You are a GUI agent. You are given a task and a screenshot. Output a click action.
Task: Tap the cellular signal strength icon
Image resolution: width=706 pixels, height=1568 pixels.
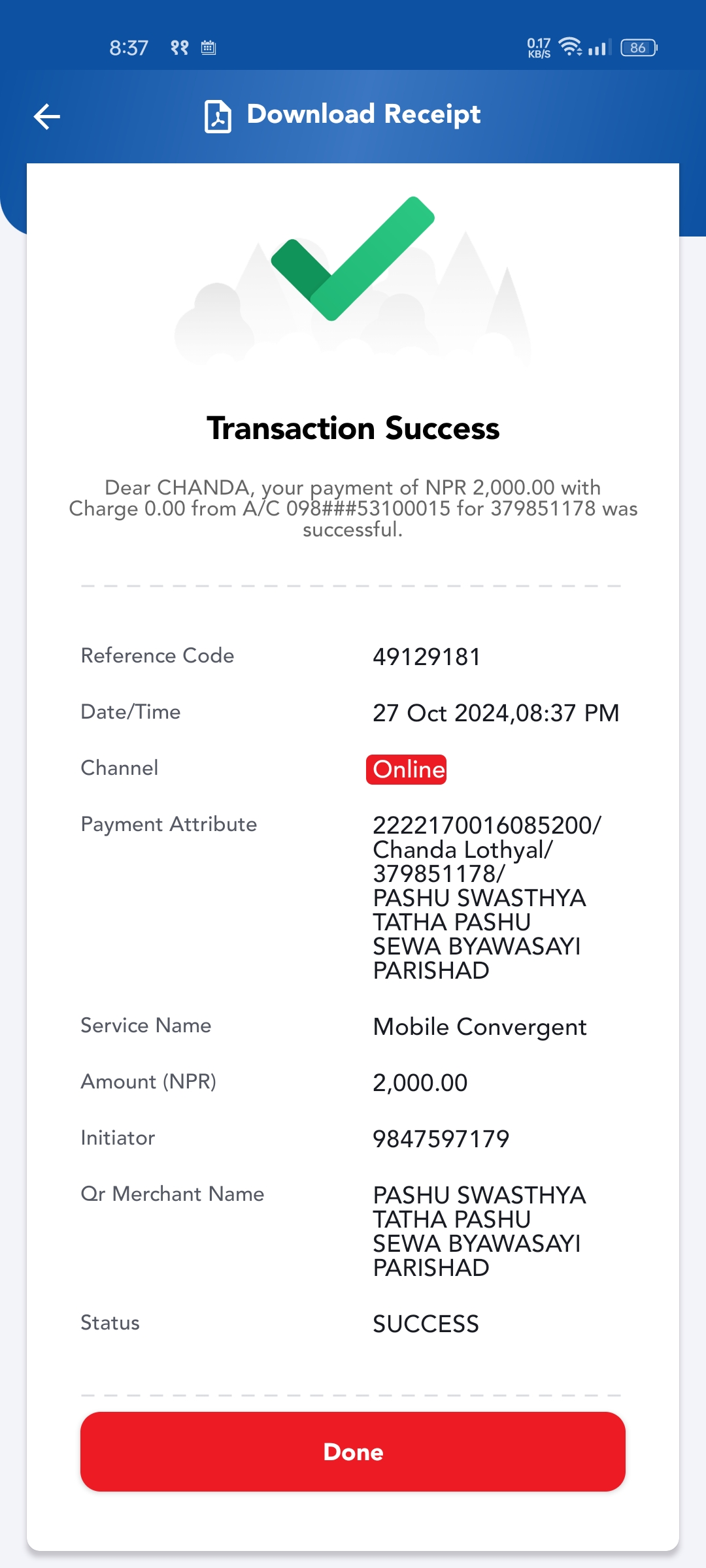click(x=599, y=47)
